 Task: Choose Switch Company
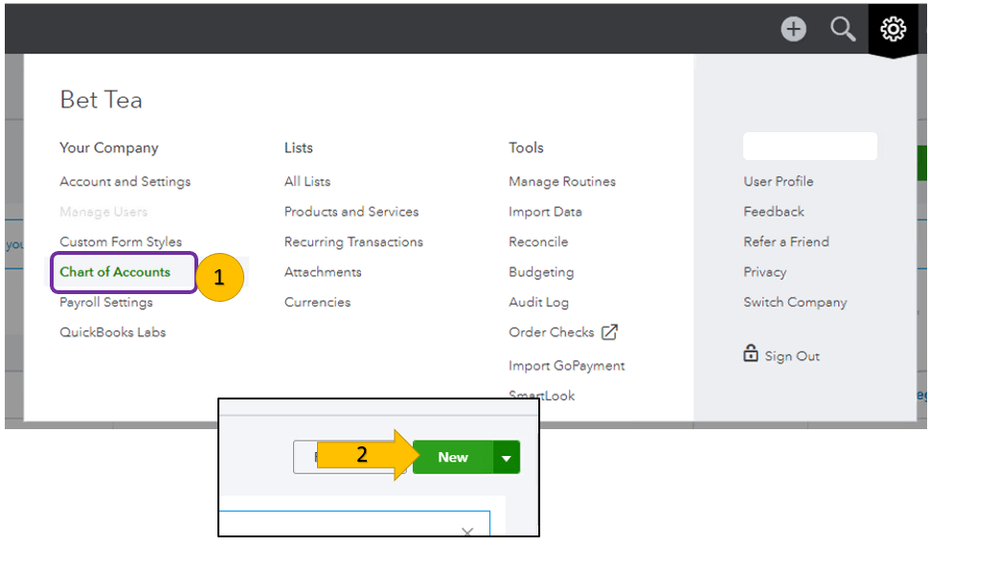pos(795,302)
